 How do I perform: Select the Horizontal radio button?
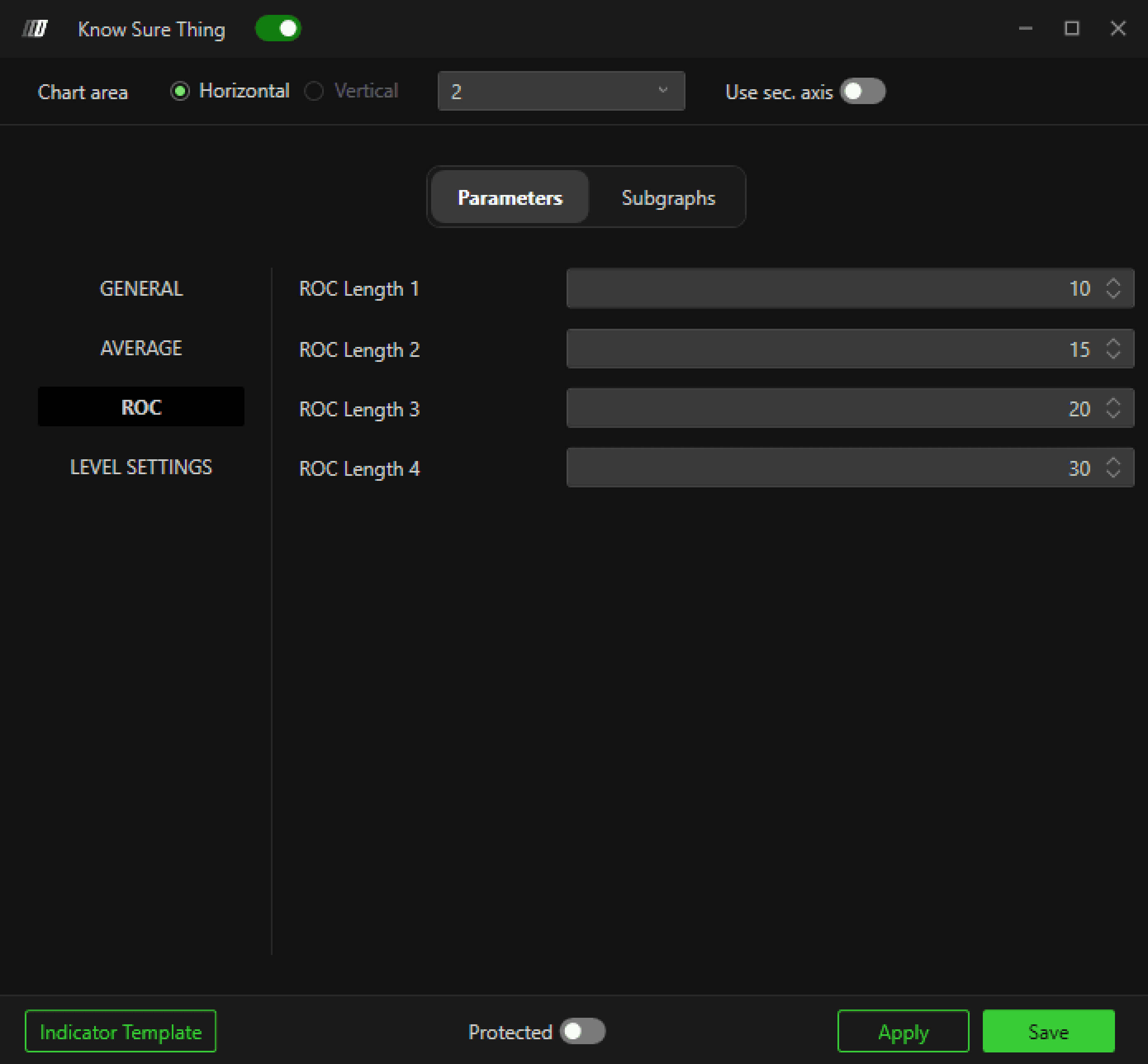(180, 91)
